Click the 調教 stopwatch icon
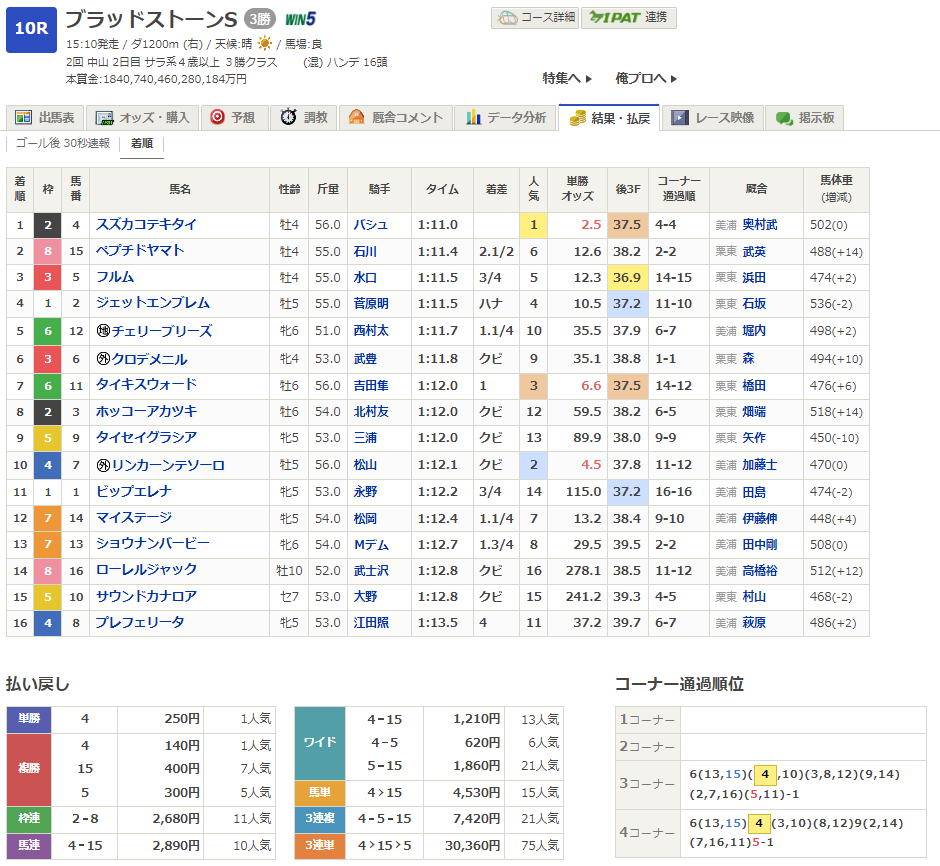940x866 pixels. [x=288, y=118]
